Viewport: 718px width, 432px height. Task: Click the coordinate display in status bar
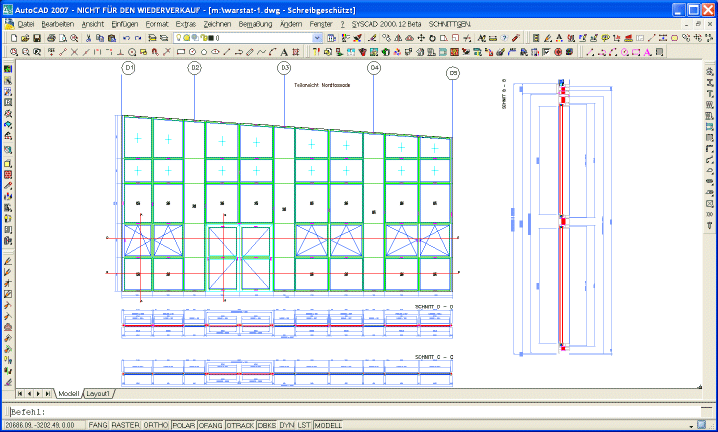click(x=44, y=425)
